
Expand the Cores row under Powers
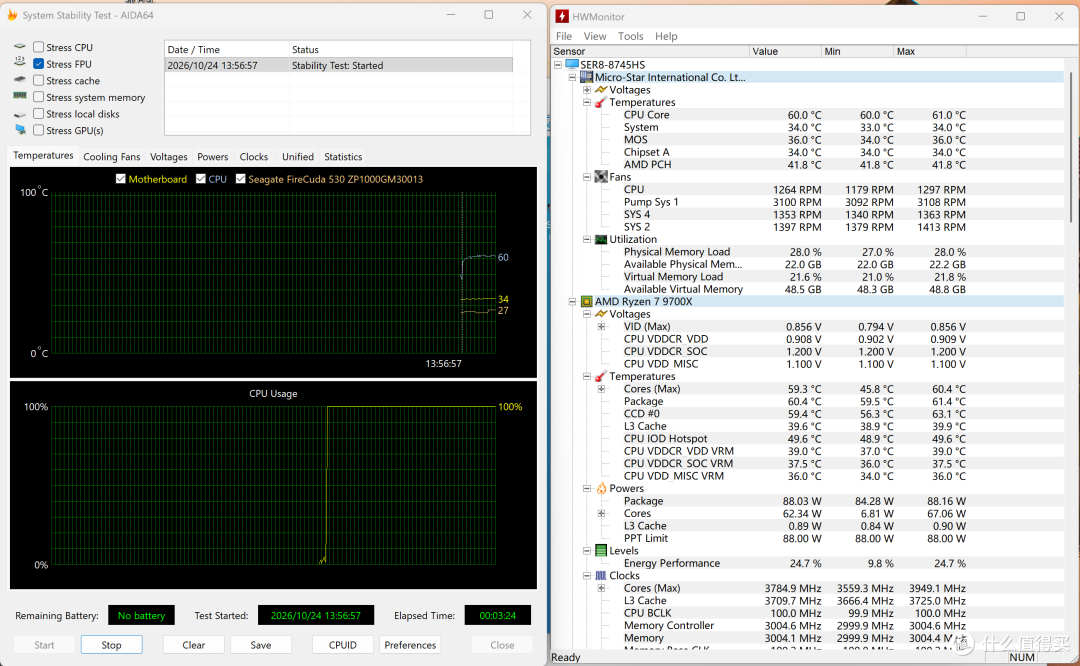click(x=601, y=513)
